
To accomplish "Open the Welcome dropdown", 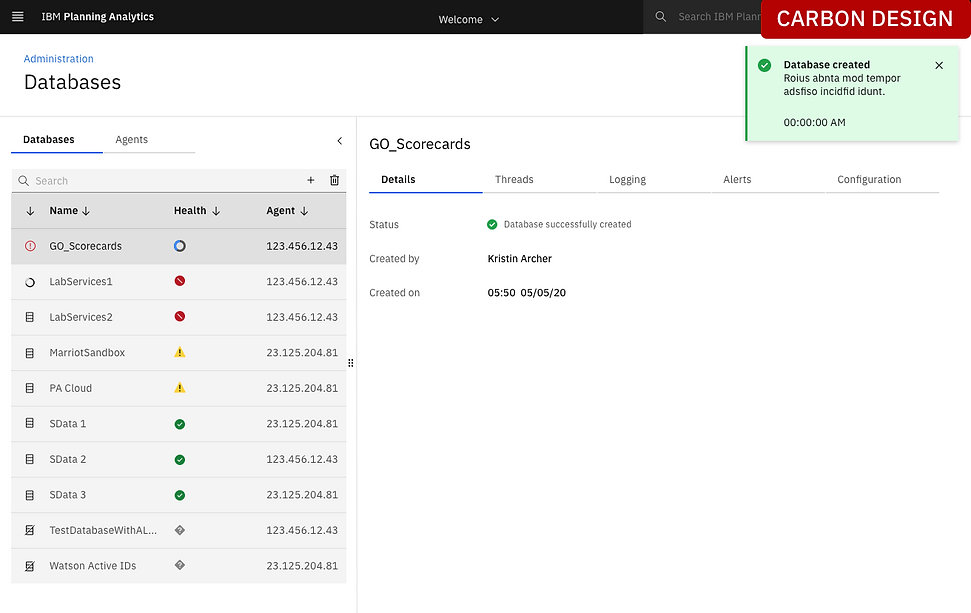I will tap(469, 19).
